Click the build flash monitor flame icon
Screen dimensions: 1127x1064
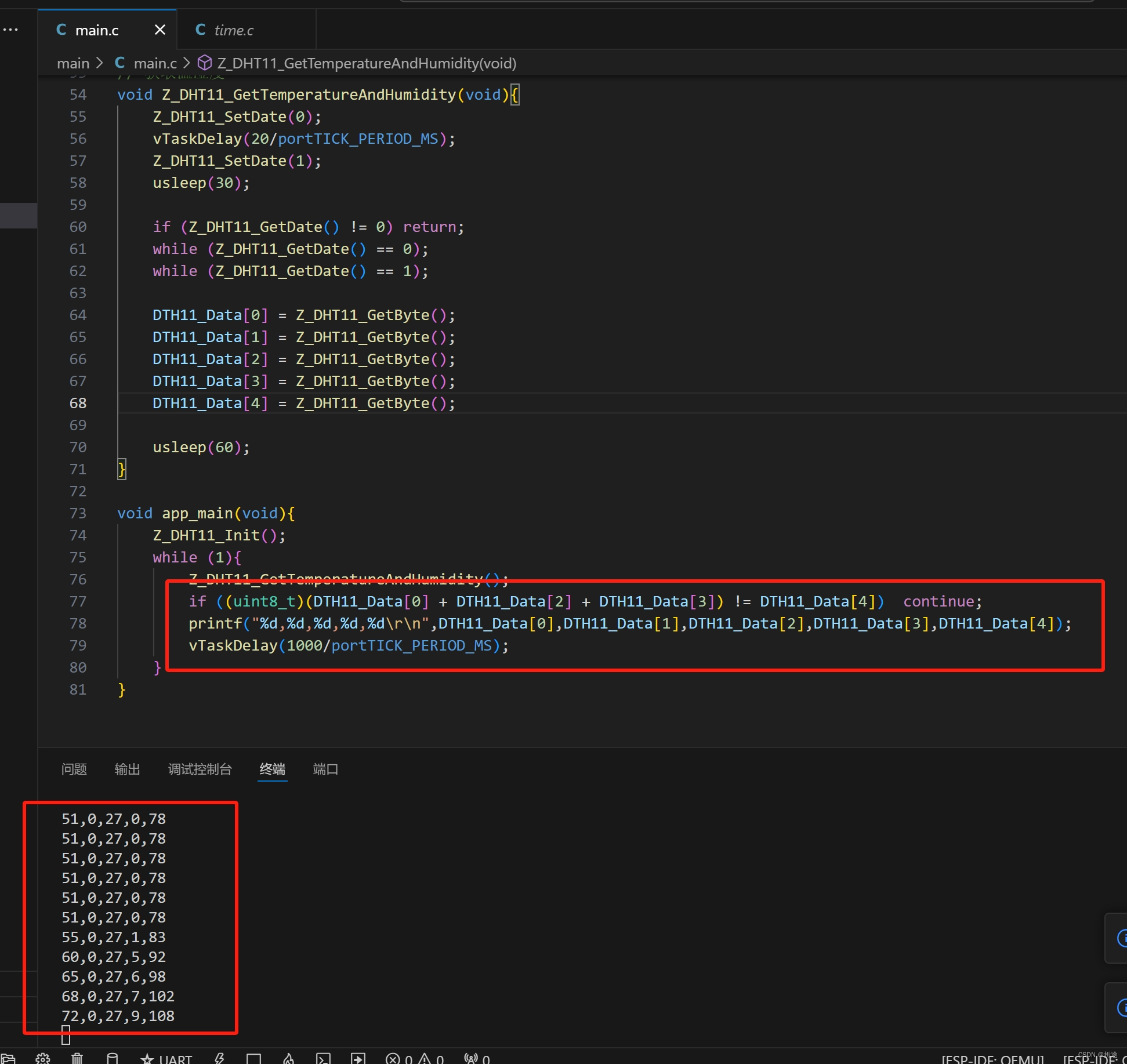click(x=288, y=1058)
